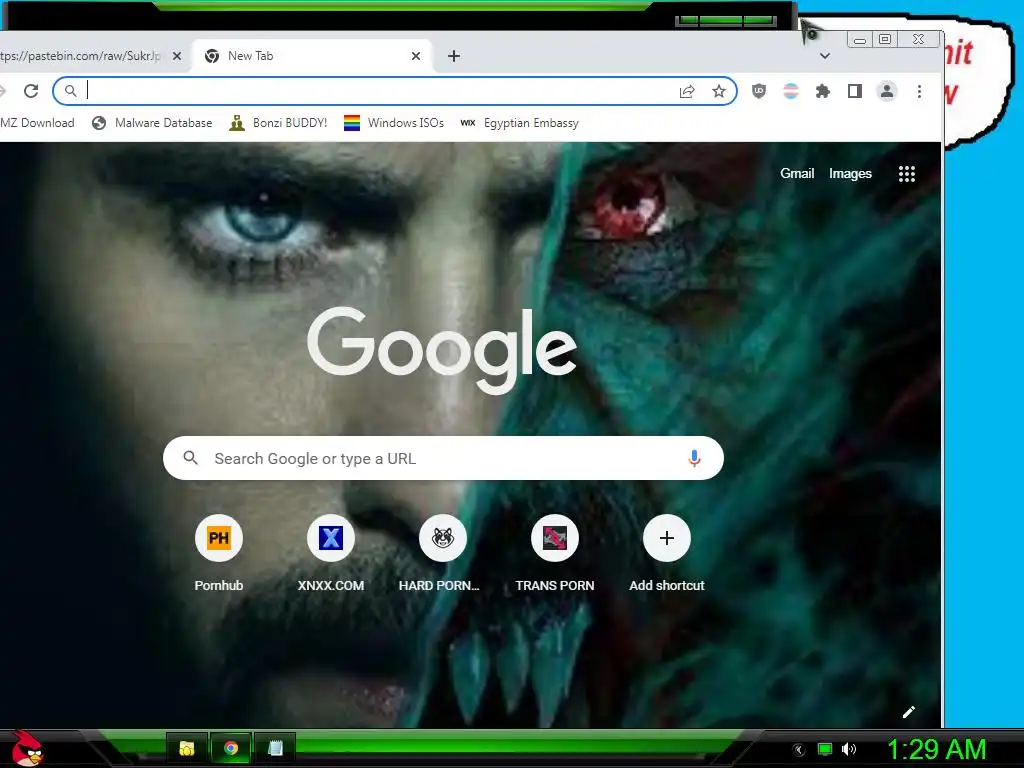Switch to the pastebin.com tab

pos(81,56)
